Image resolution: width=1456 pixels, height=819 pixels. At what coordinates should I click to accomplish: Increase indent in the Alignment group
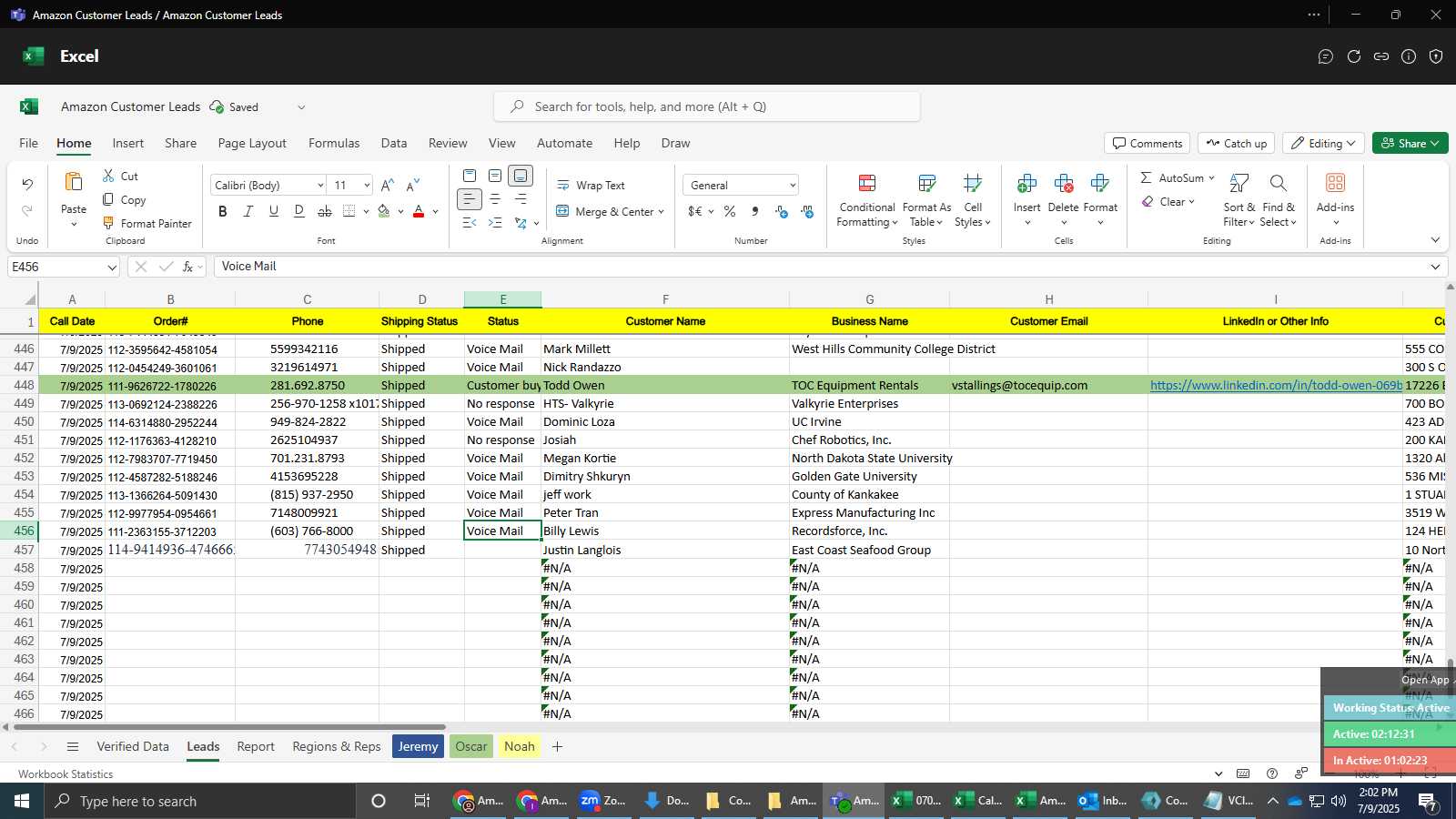pyautogui.click(x=495, y=223)
